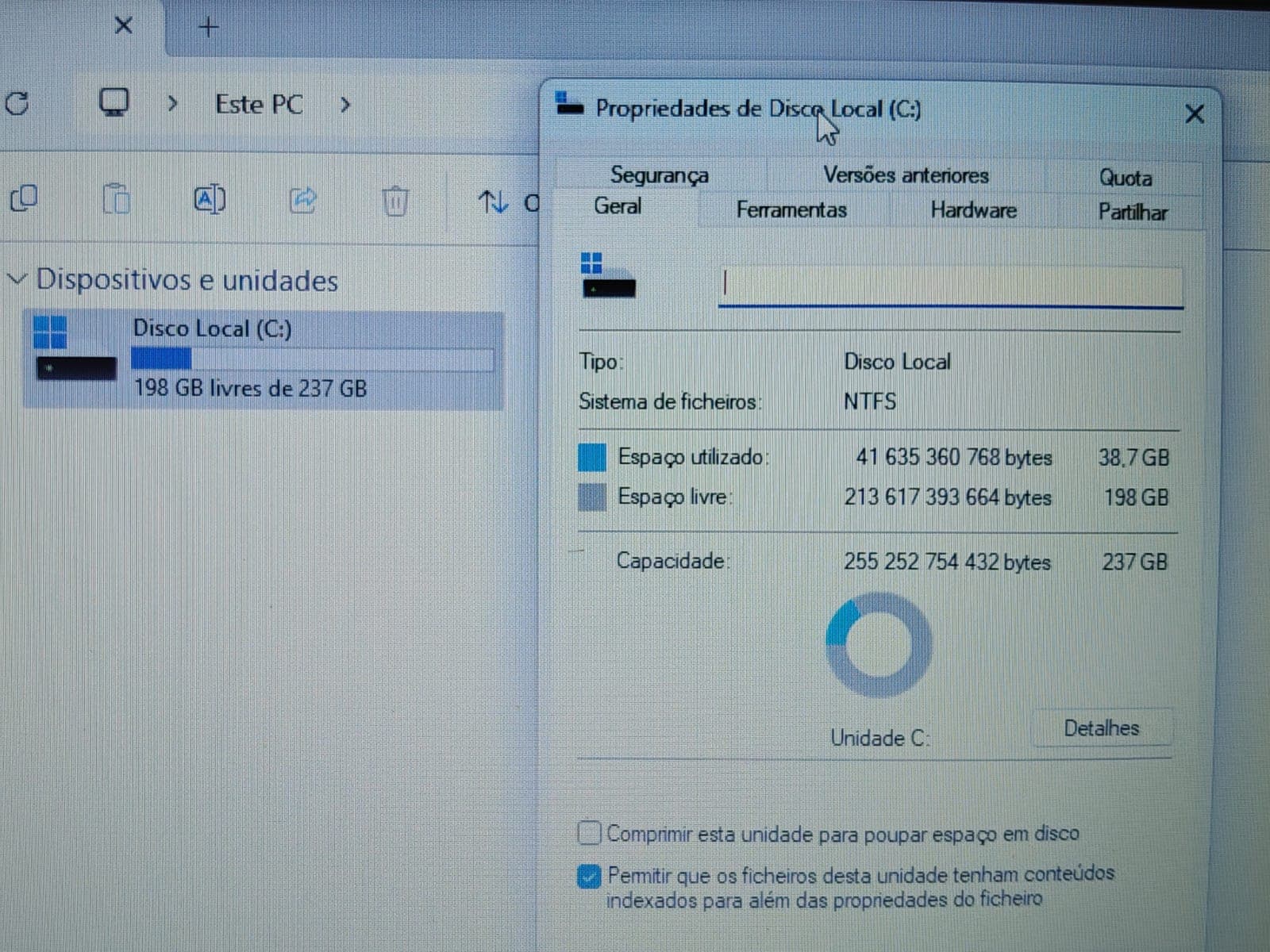Click chevron before Este PC in breadcrumb
1270x952 pixels.
172,104
